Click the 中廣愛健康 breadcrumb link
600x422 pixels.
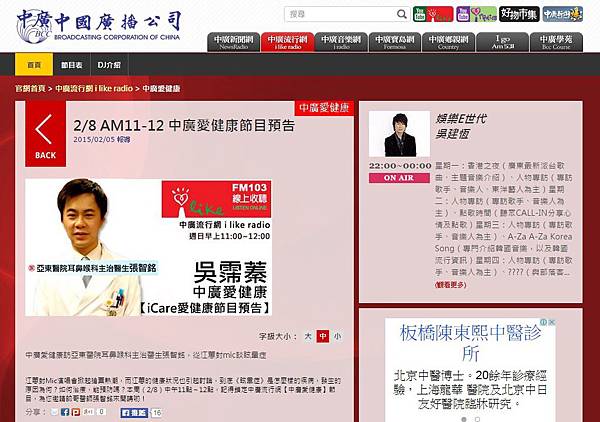(x=161, y=88)
